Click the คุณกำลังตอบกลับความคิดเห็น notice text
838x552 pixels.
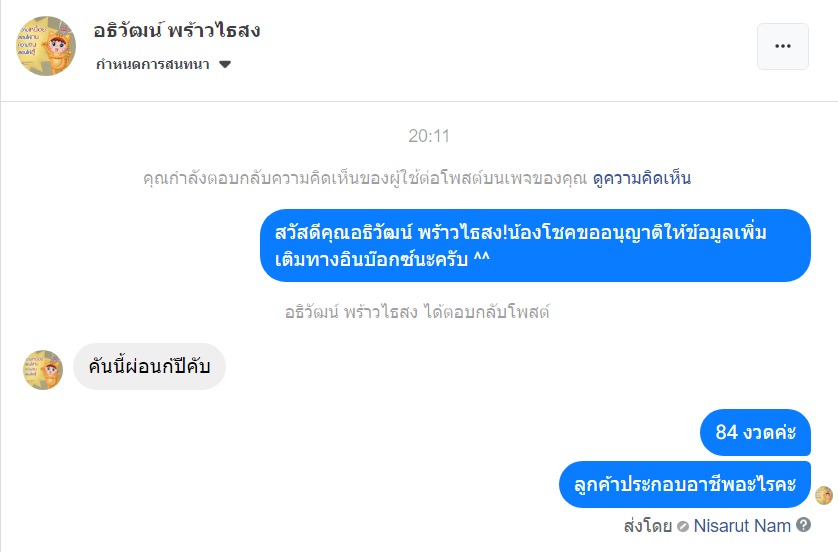pos(365,179)
